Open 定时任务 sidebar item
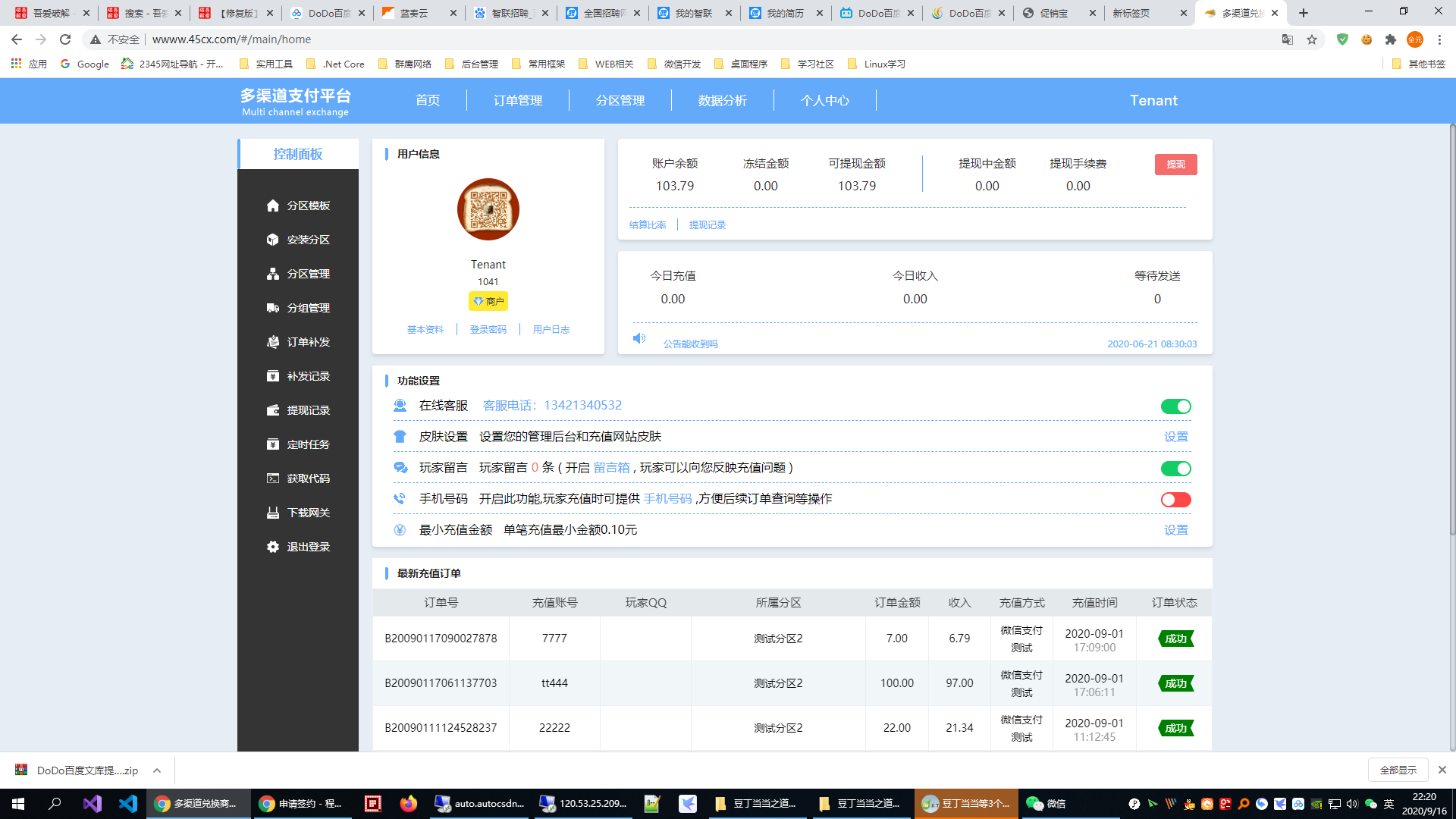 (x=298, y=444)
